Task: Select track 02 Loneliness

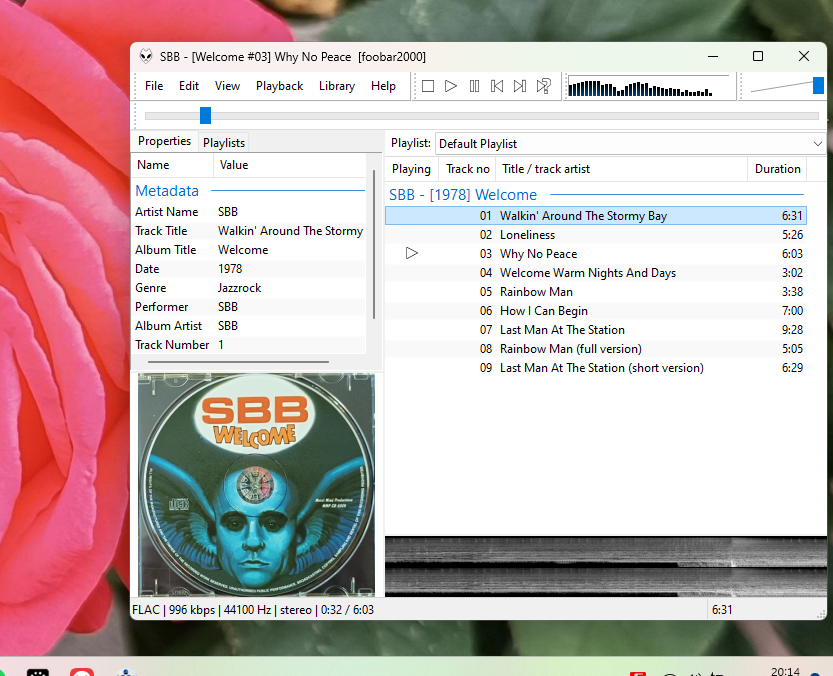Action: [x=596, y=235]
